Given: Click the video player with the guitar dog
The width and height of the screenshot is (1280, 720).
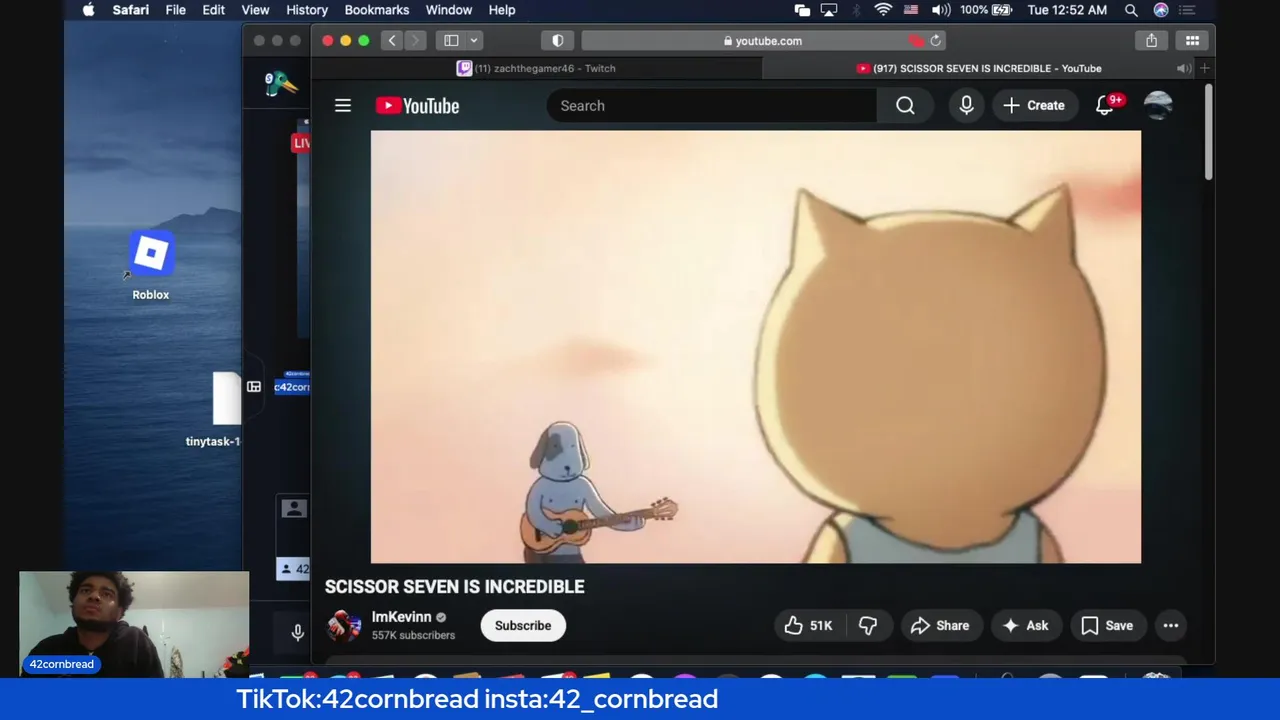Looking at the screenshot, I should [x=756, y=347].
